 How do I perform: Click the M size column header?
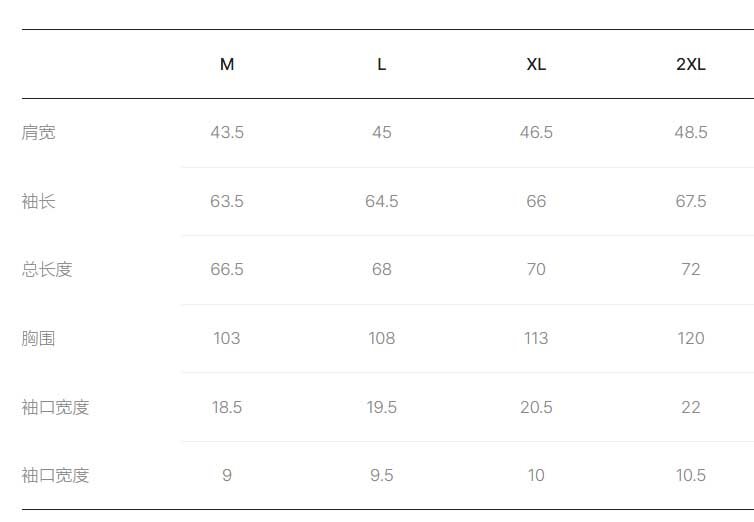click(x=227, y=64)
